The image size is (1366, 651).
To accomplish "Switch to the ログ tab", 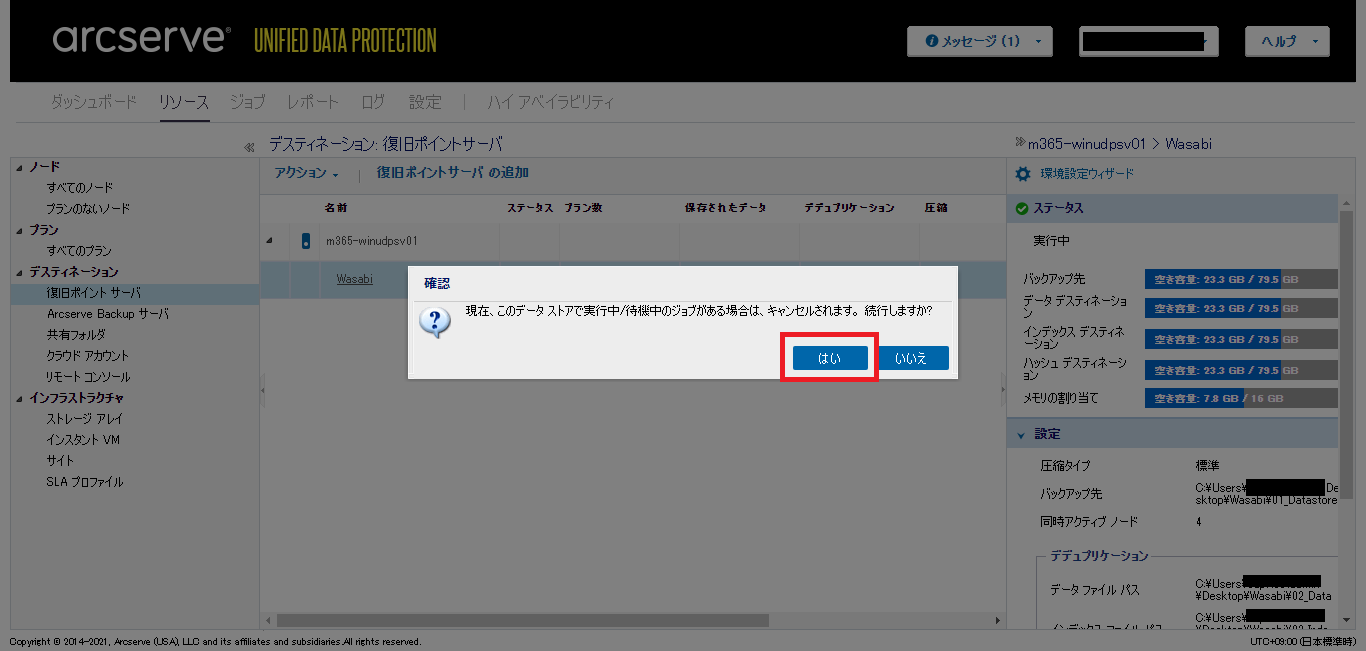I will 373,102.
